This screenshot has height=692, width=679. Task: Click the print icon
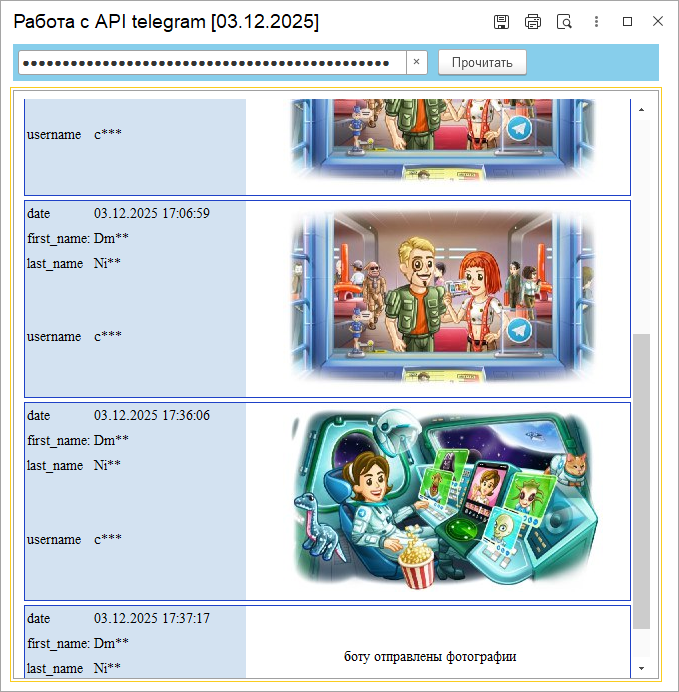coord(533,22)
